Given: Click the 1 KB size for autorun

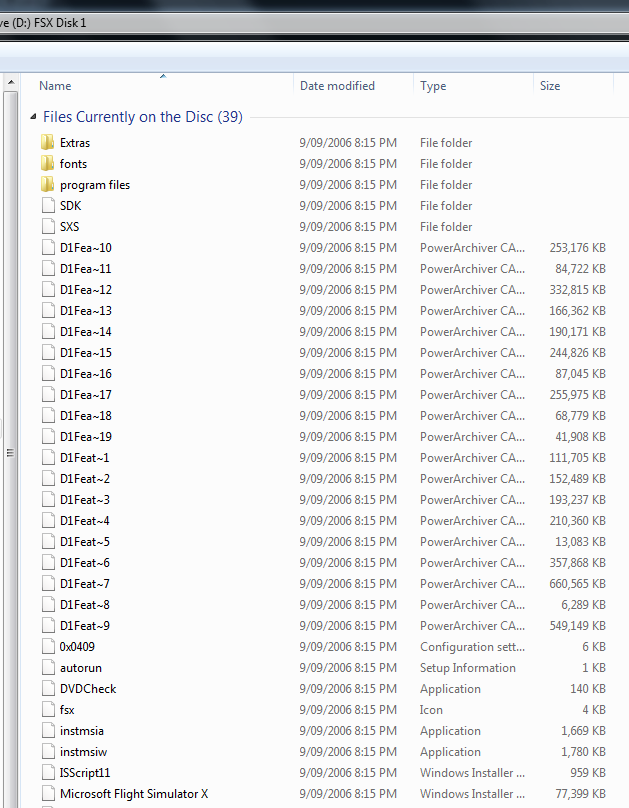Looking at the screenshot, I should 594,667.
